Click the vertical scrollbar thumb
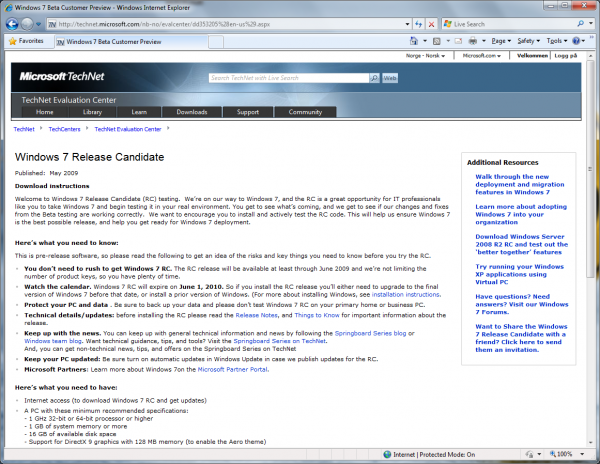The width and height of the screenshot is (600, 464). pyautogui.click(x=590, y=168)
